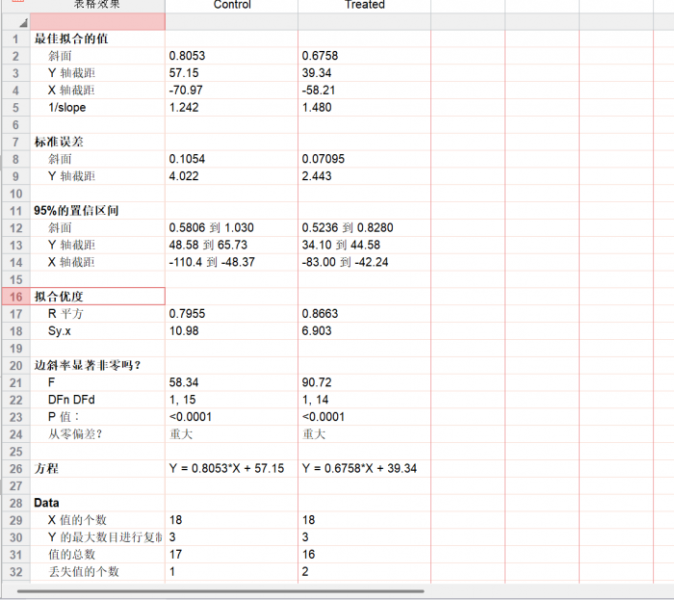The height and width of the screenshot is (600, 674).
Task: Click the 表格效果 column header
Action: 97,5
